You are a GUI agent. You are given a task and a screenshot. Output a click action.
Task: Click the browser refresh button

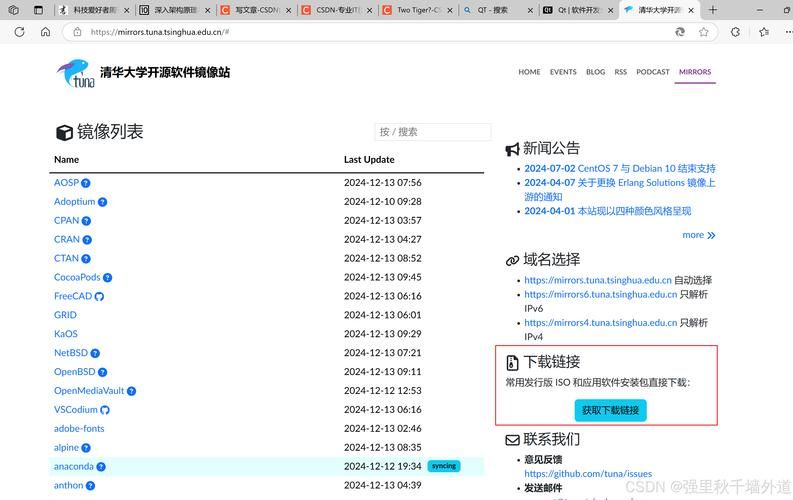click(x=19, y=32)
